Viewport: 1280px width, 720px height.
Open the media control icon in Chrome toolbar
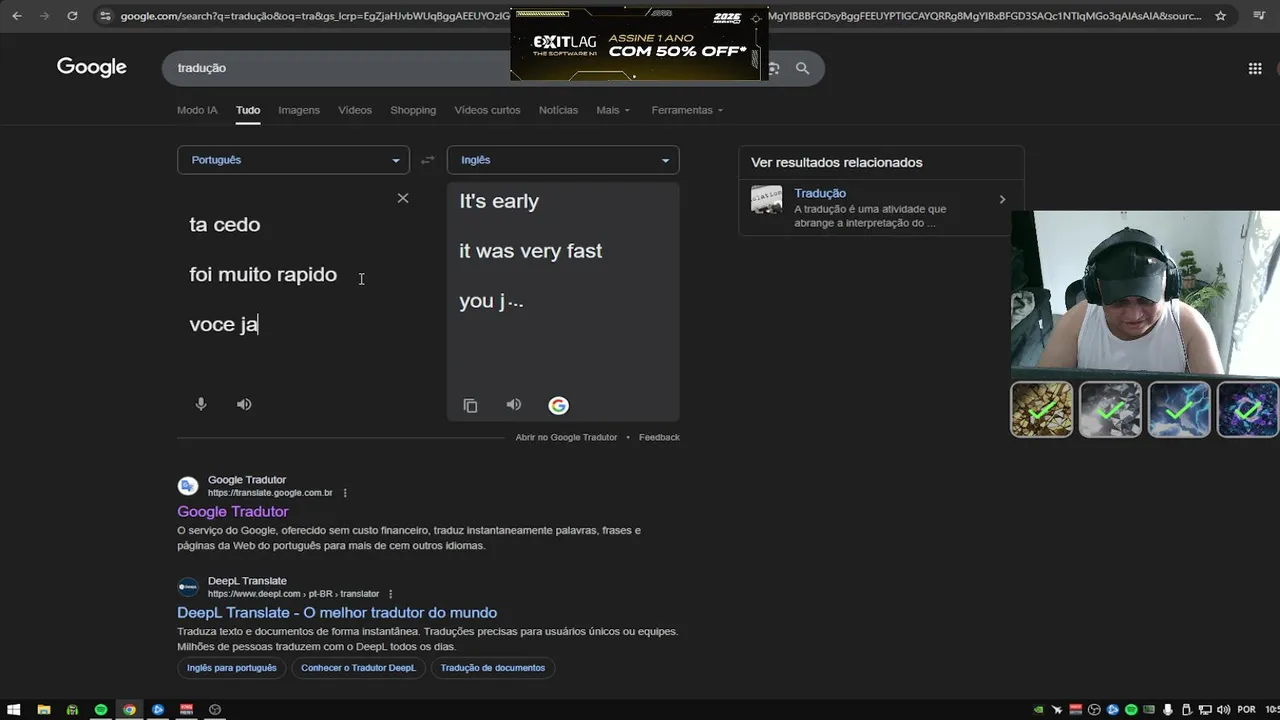(1259, 16)
